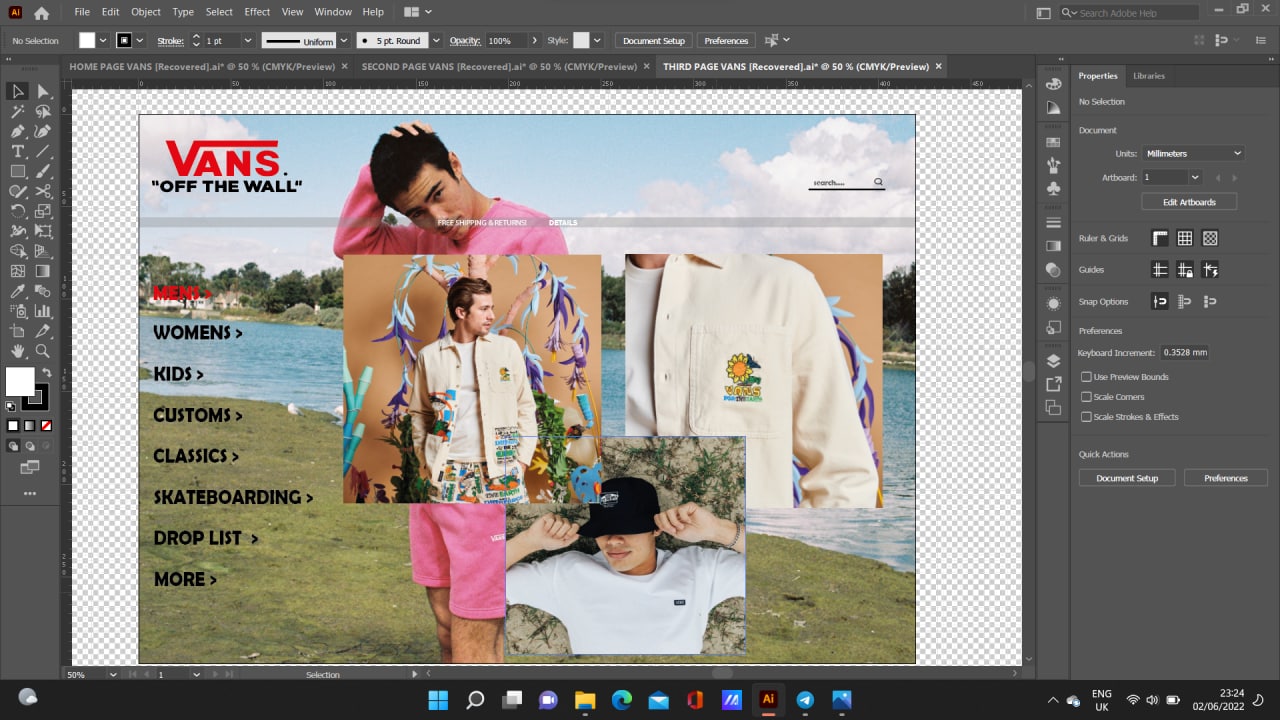Screen dimensions: 1280x720
Task: Open the zoom level dropdown at 50%
Action: [112, 675]
